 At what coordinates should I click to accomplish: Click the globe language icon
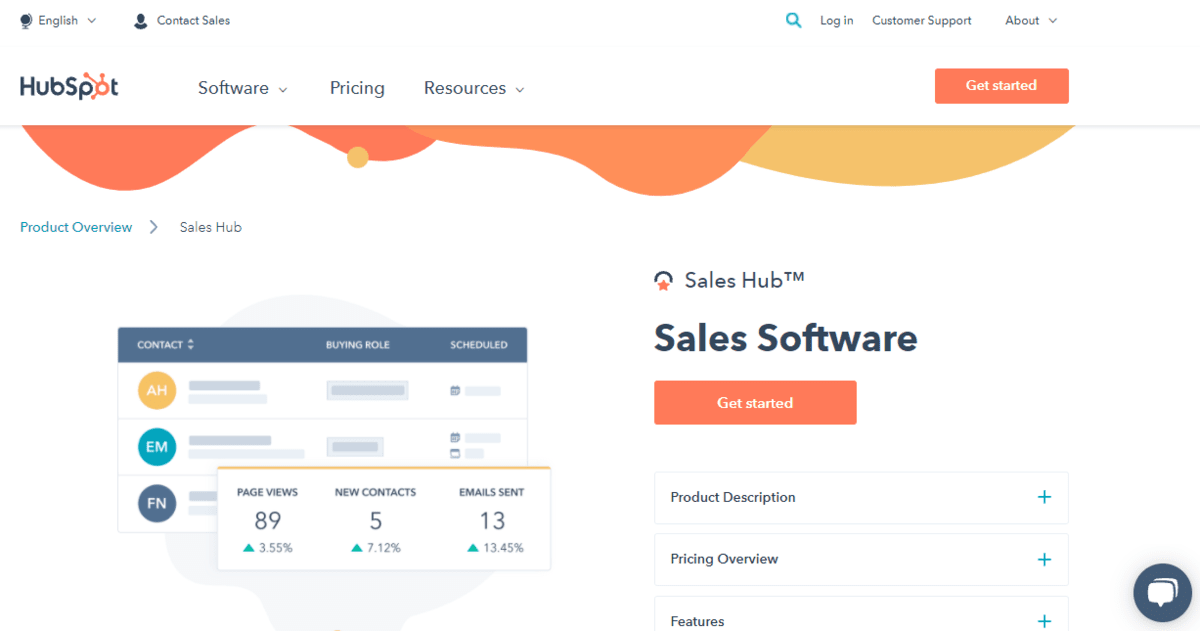pos(26,20)
